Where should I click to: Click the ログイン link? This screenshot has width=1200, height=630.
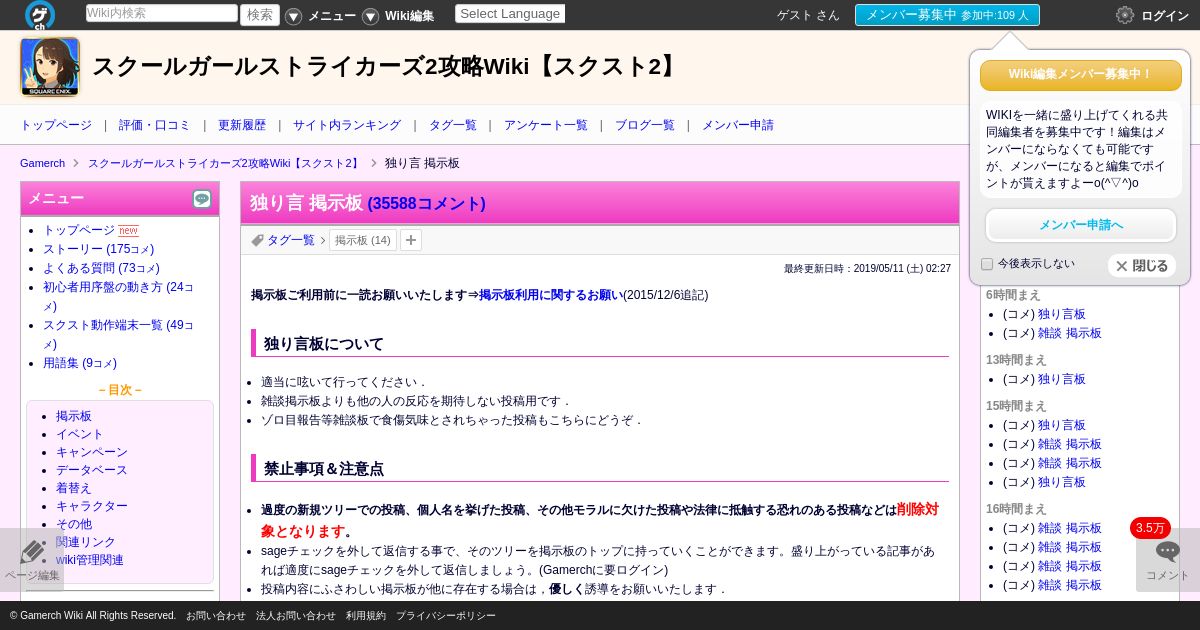pyautogui.click(x=1164, y=15)
